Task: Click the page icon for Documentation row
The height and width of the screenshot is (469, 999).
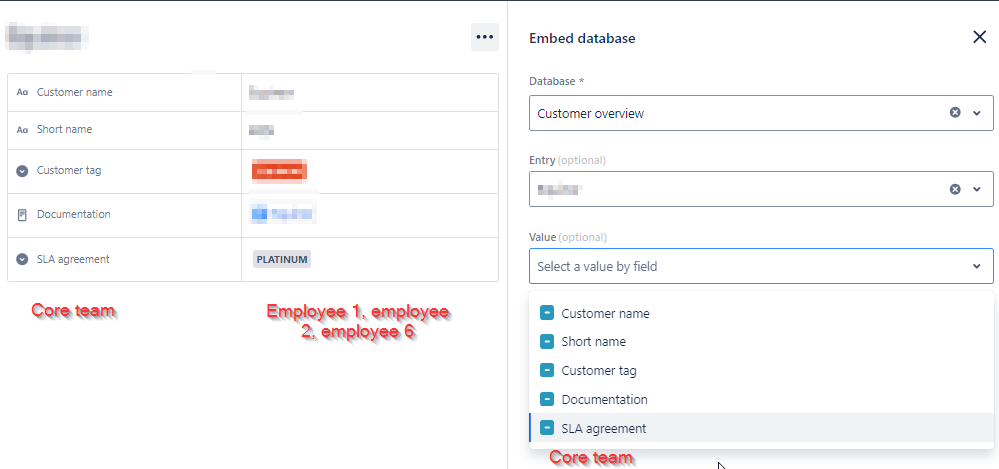Action: (22, 215)
